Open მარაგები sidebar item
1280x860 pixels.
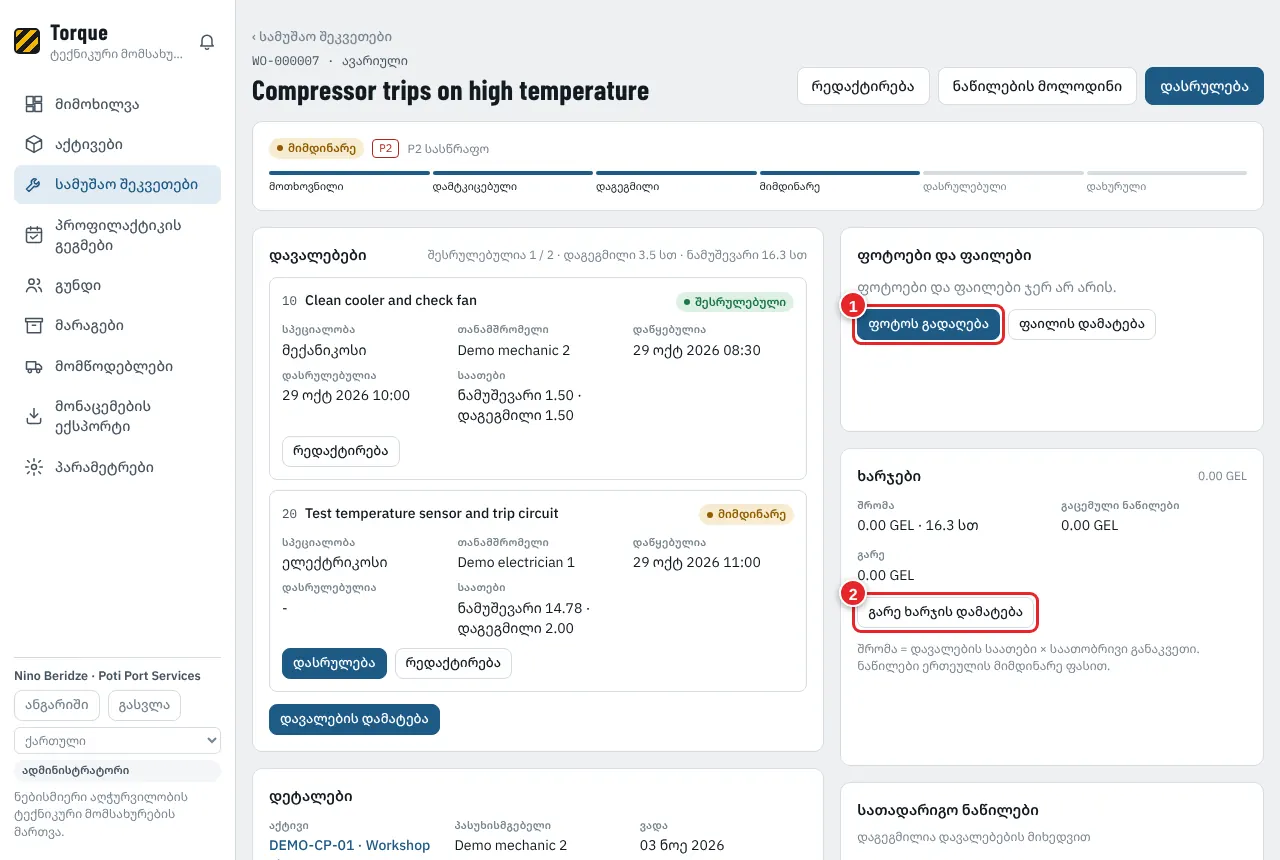(x=117, y=326)
